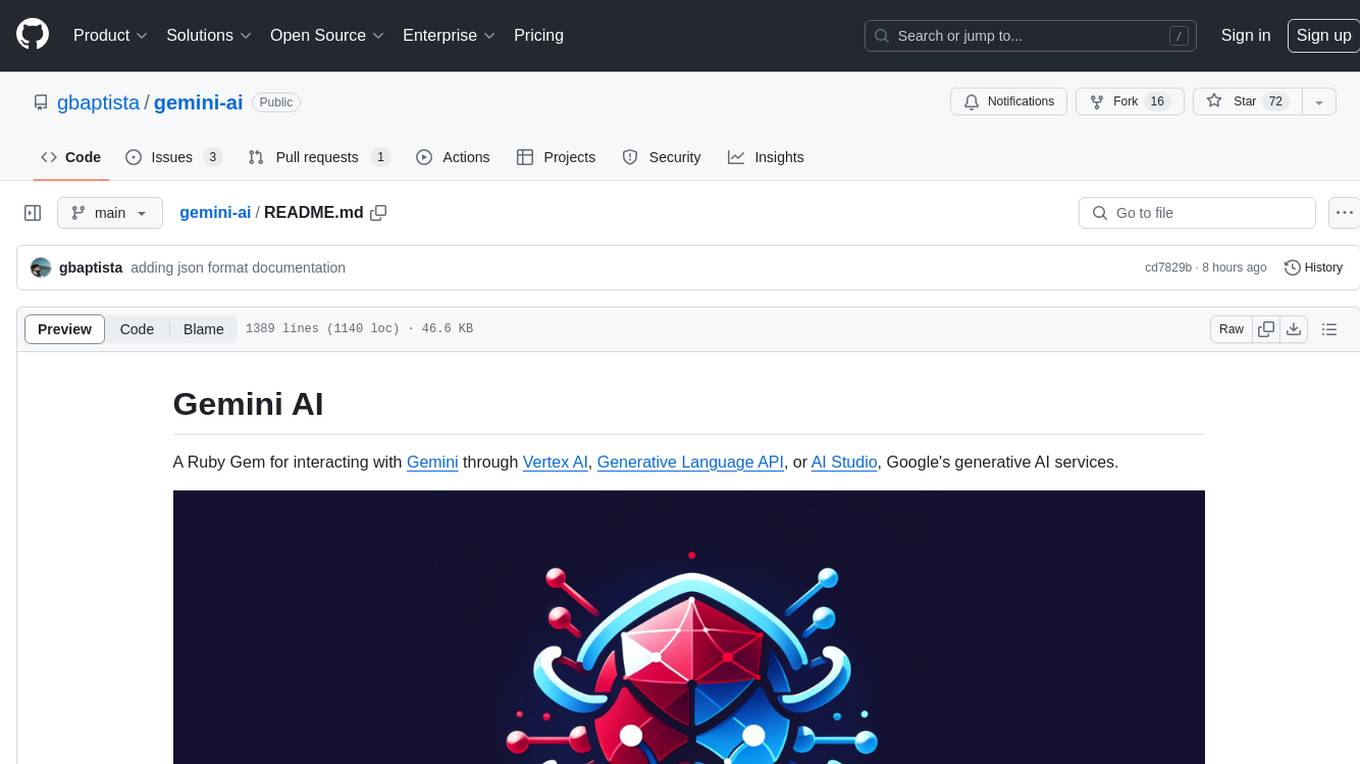Open the GitHub homepage logo

coord(32,35)
